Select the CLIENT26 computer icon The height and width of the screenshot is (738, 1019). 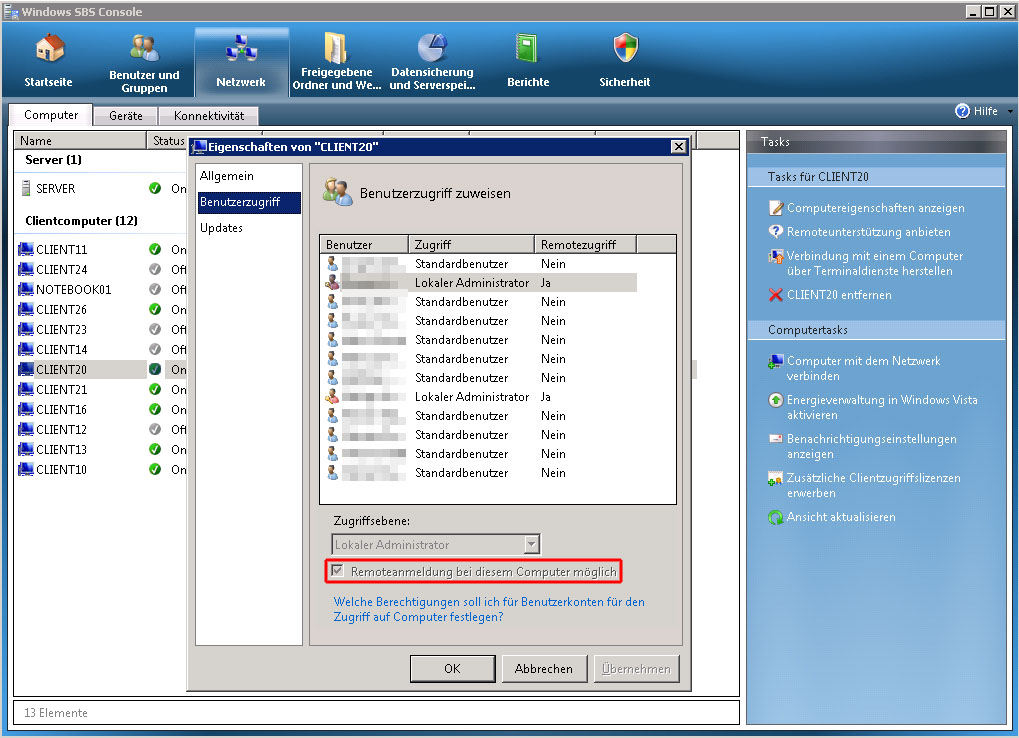coord(26,310)
